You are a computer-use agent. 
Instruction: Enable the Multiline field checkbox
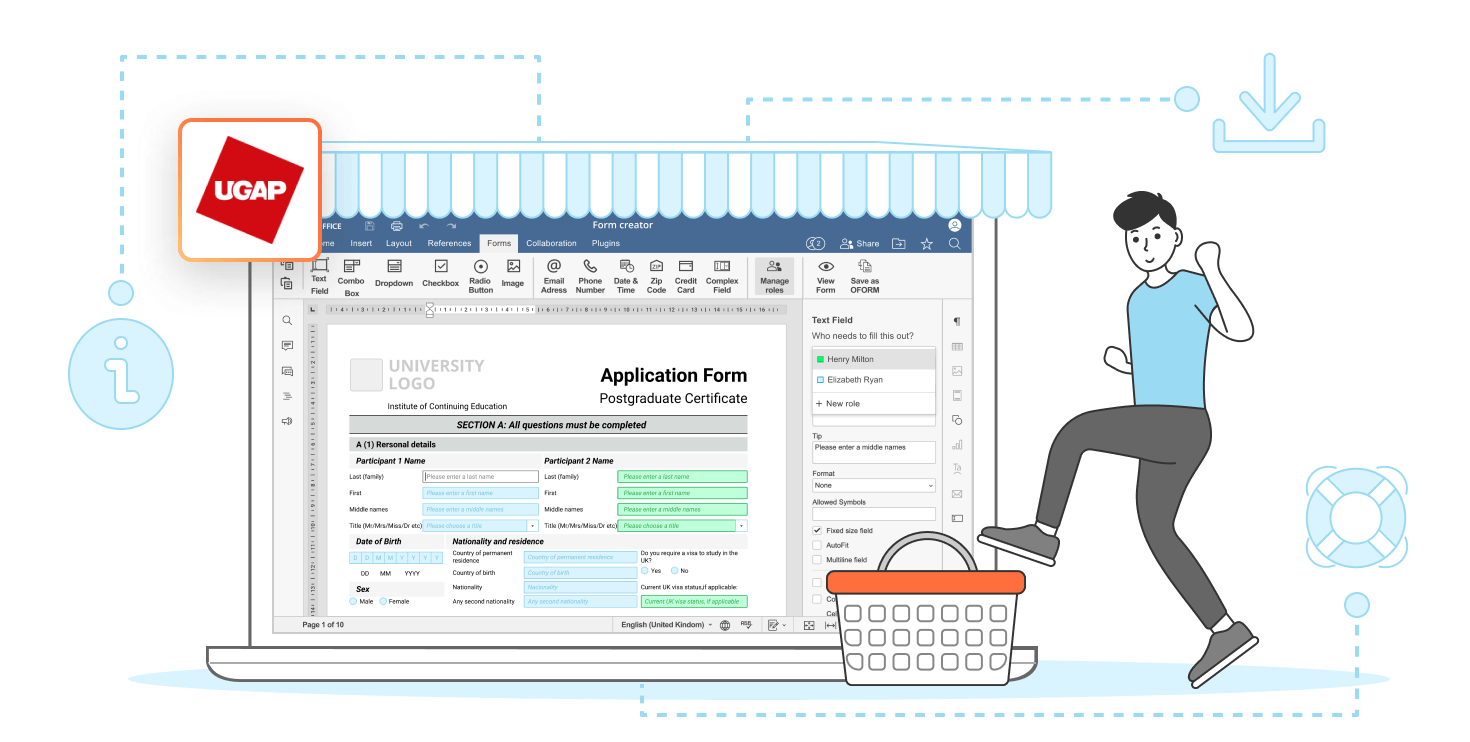(x=817, y=560)
